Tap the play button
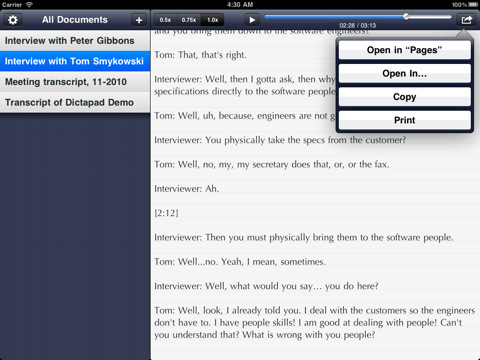 [252, 20]
